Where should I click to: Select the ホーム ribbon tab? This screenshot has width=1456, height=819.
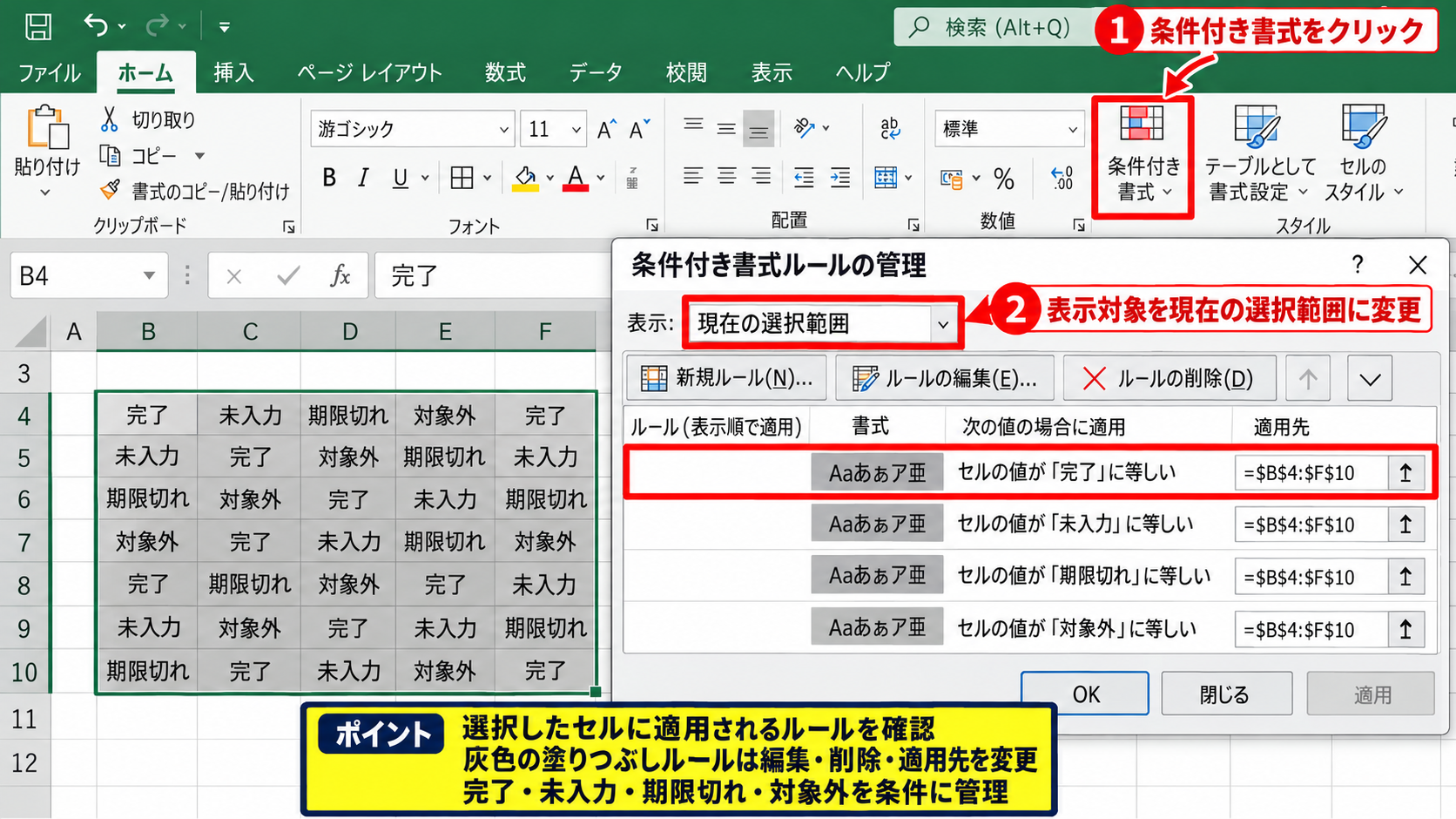click(x=145, y=72)
